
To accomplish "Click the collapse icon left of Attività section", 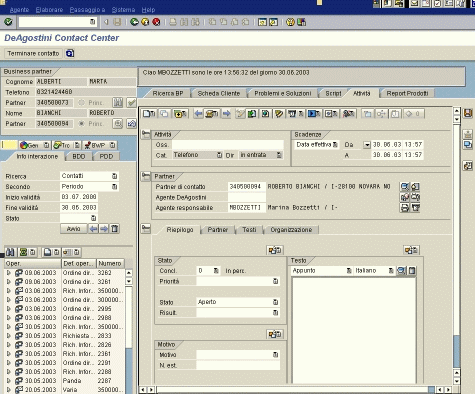I will (146, 134).
